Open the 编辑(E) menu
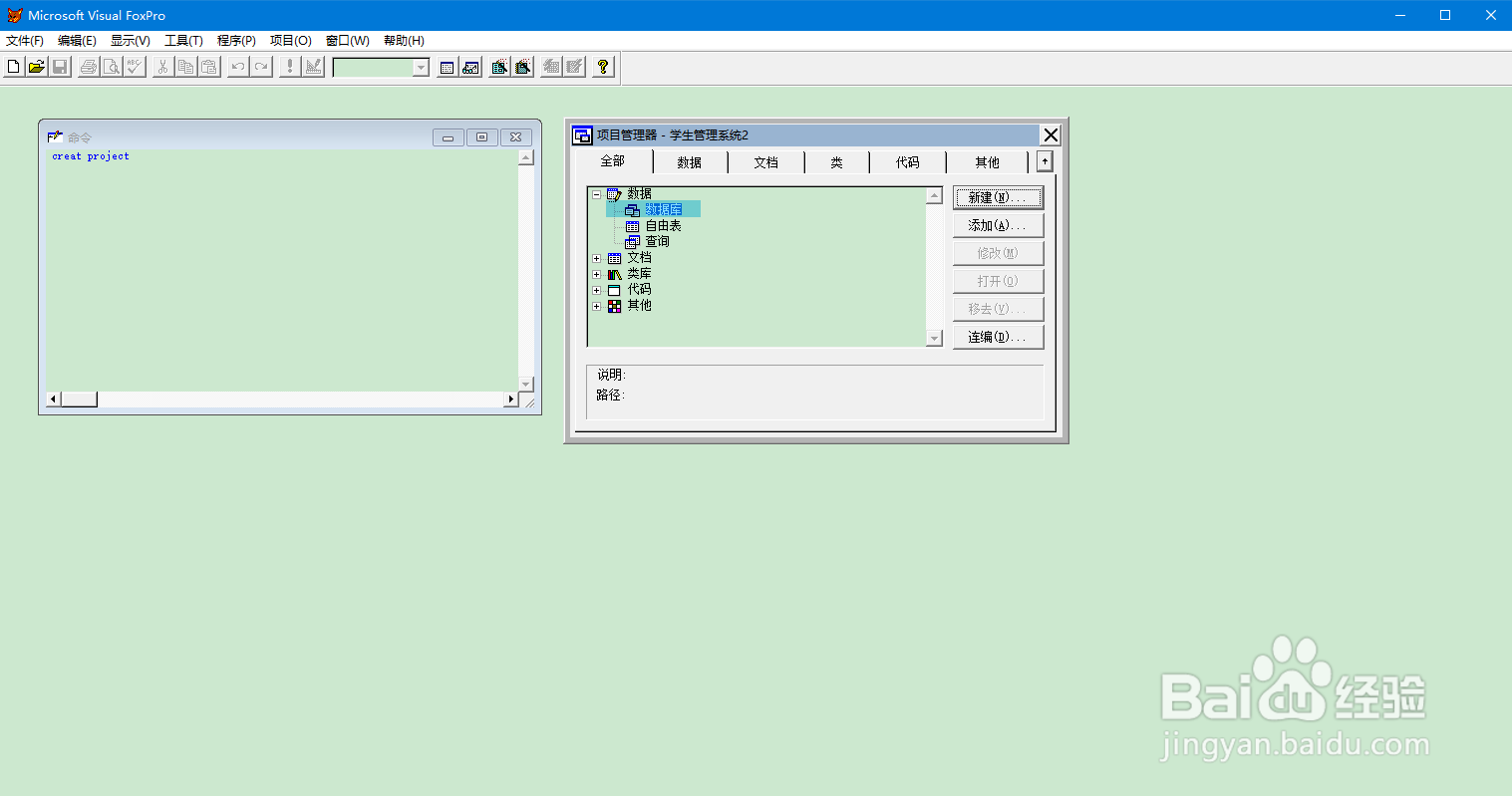 click(77, 41)
